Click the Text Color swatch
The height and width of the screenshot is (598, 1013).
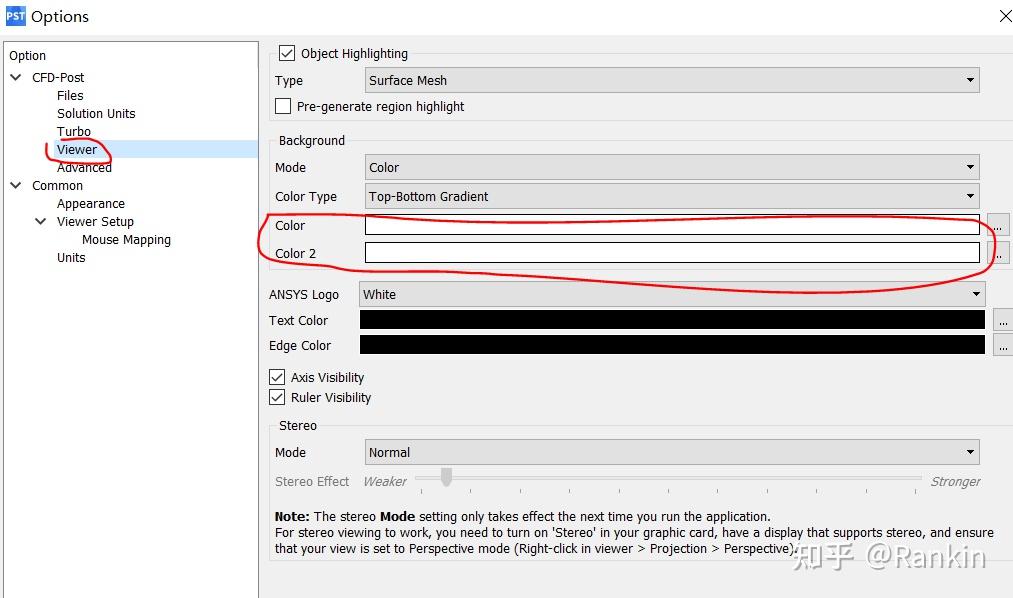pos(672,320)
